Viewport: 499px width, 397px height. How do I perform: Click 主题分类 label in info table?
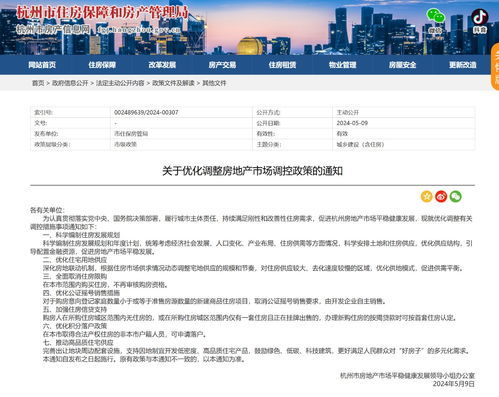[x=268, y=144]
